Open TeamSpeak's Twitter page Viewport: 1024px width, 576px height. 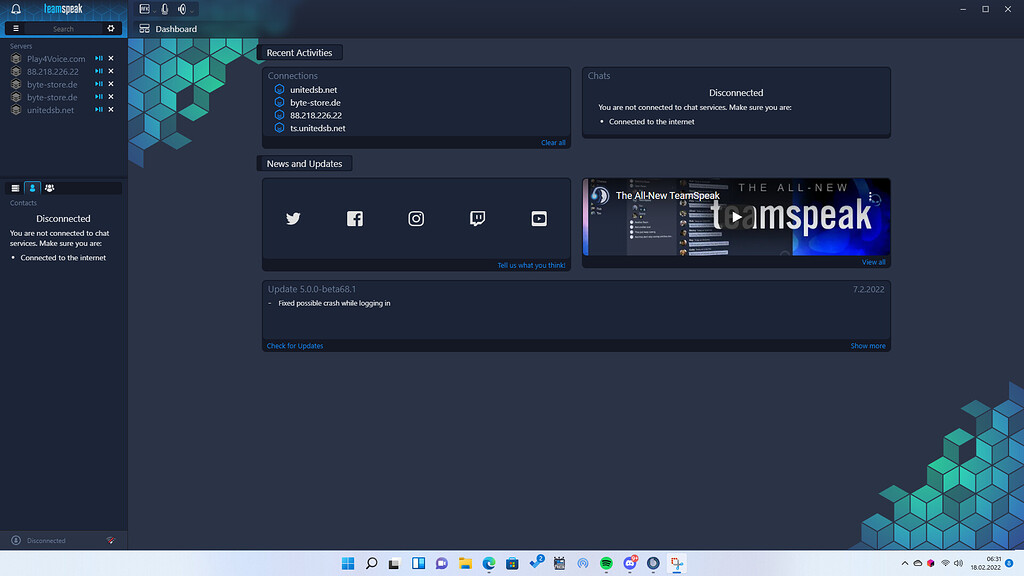(293, 218)
